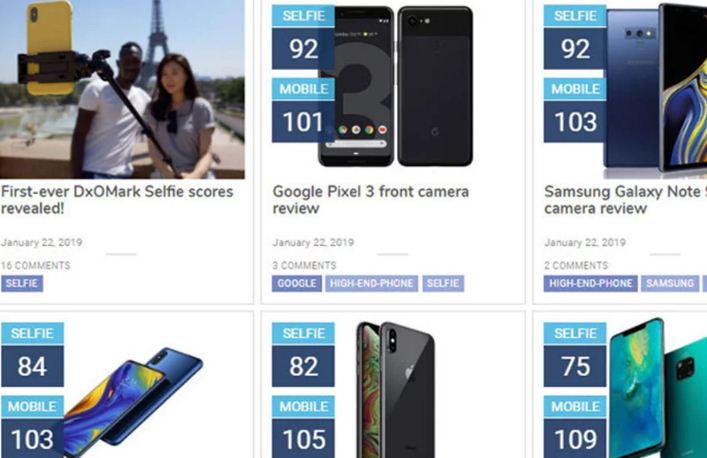The height and width of the screenshot is (458, 707).
Task: Open the green Huawei Mate phone image
Action: click(x=658, y=388)
